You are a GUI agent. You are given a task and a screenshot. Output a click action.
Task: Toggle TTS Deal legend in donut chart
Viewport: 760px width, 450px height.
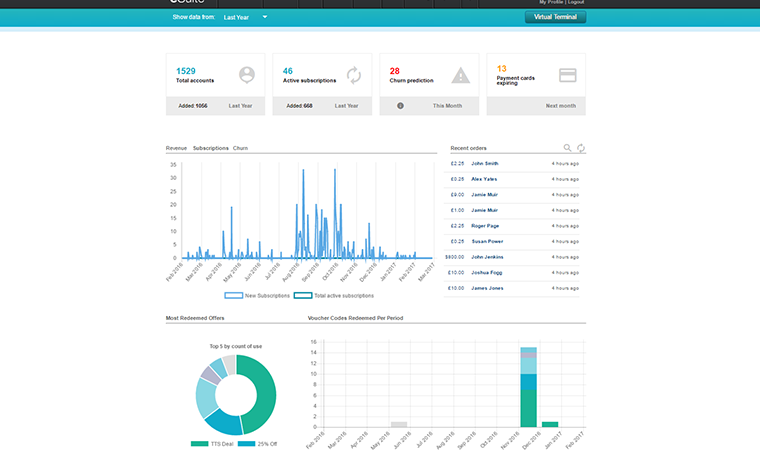pyautogui.click(x=212, y=443)
